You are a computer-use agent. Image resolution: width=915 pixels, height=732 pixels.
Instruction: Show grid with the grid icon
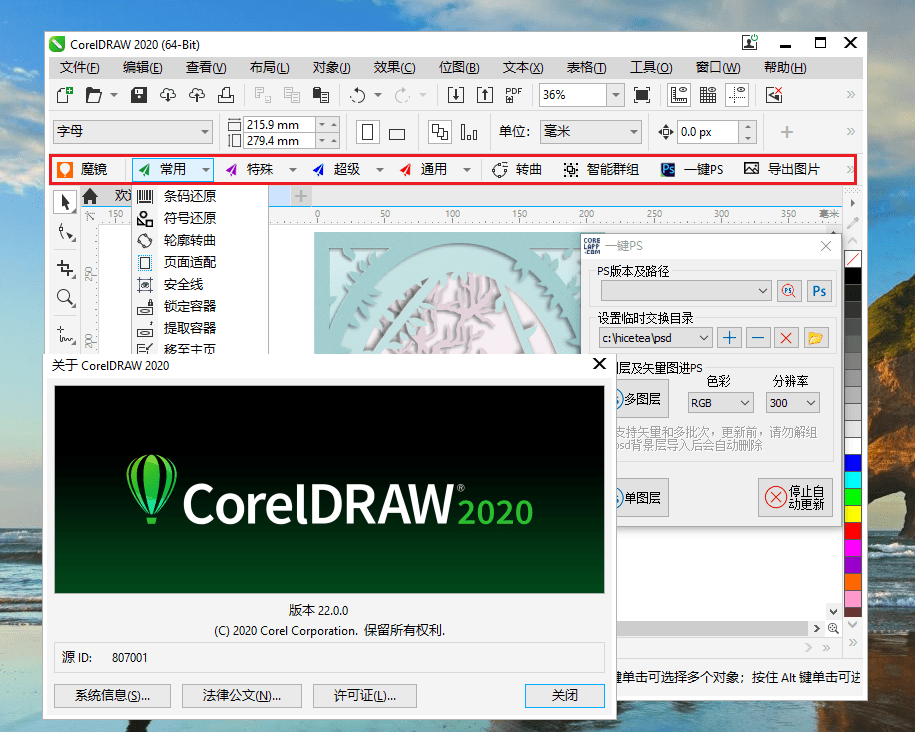(x=708, y=95)
